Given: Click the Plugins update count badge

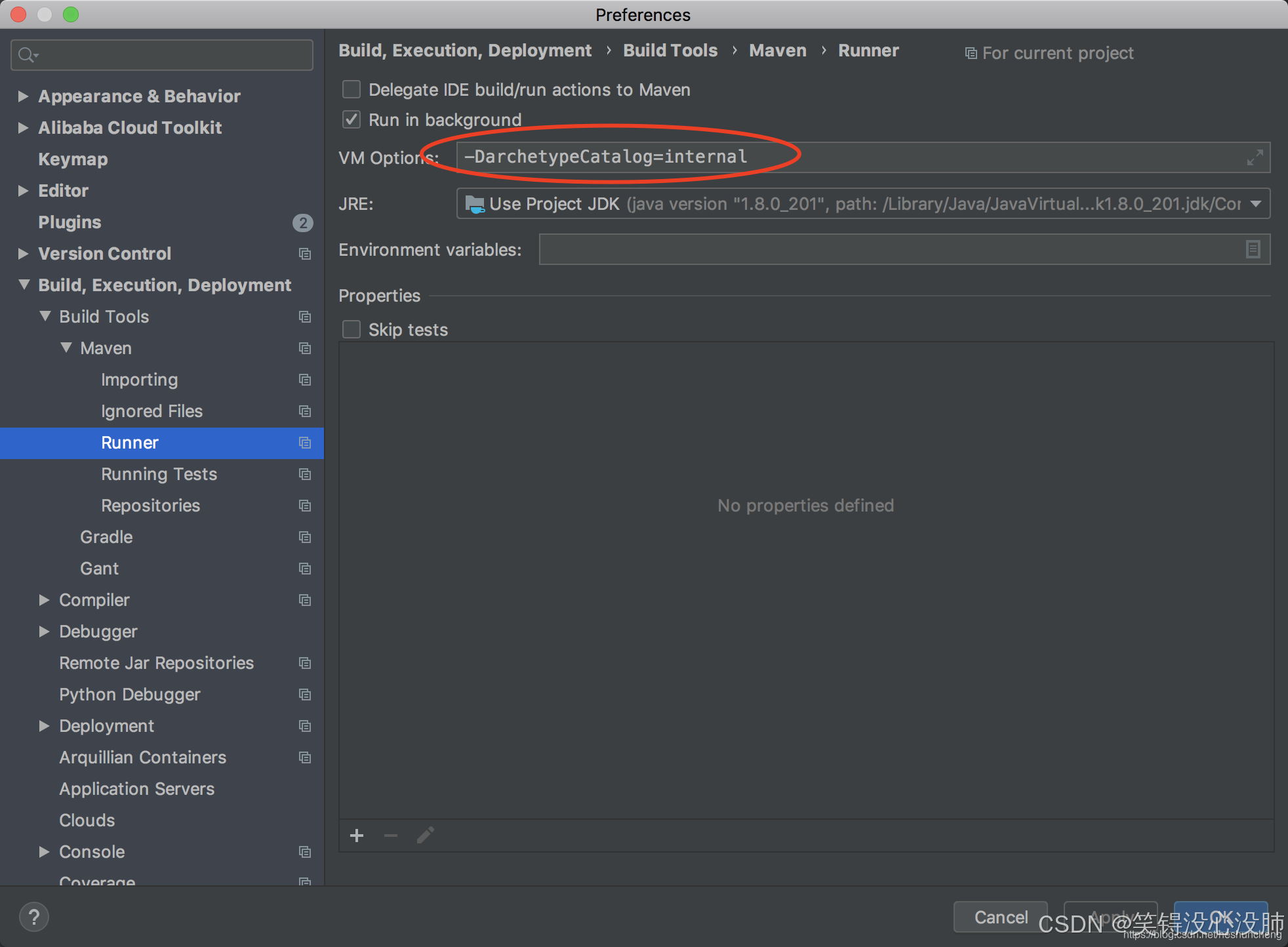Looking at the screenshot, I should [302, 223].
